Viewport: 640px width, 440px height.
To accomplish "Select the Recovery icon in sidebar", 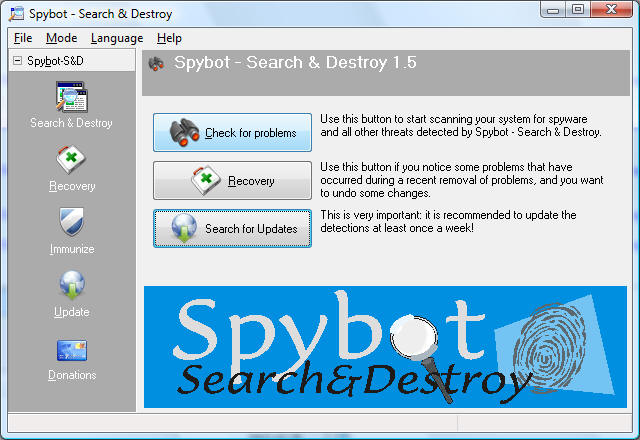I will [x=71, y=161].
